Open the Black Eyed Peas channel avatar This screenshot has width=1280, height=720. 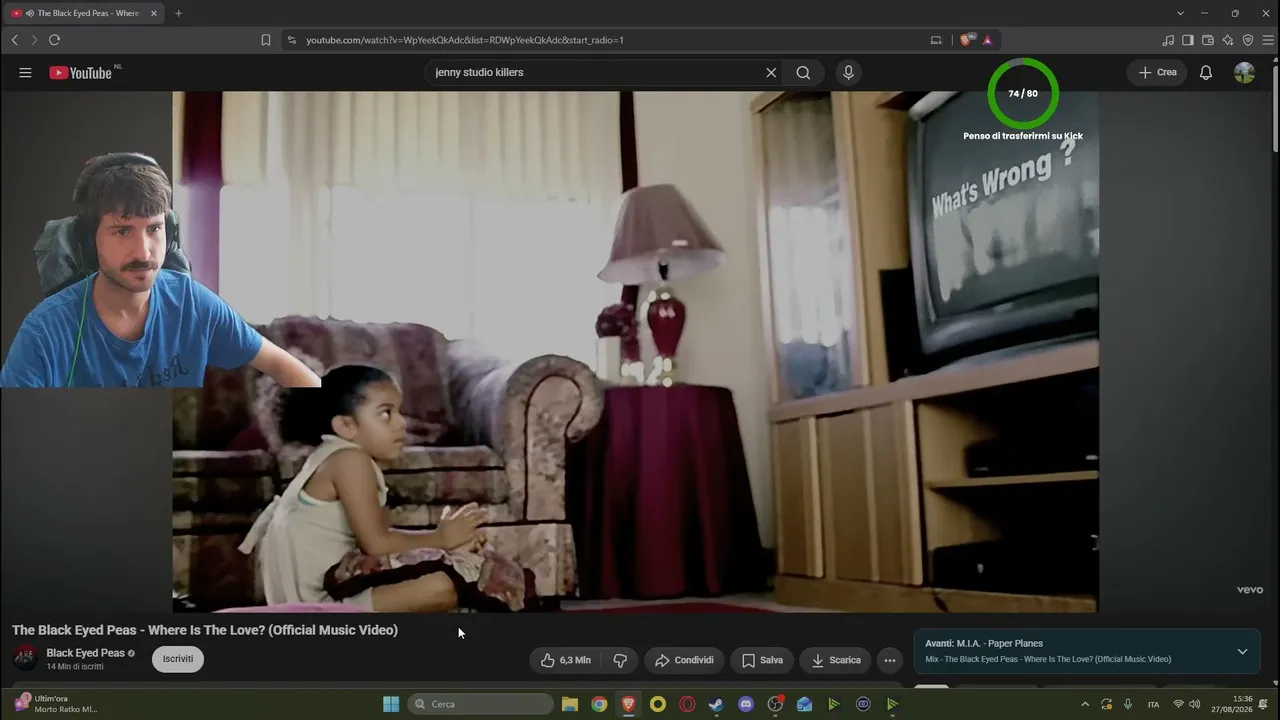(25, 658)
